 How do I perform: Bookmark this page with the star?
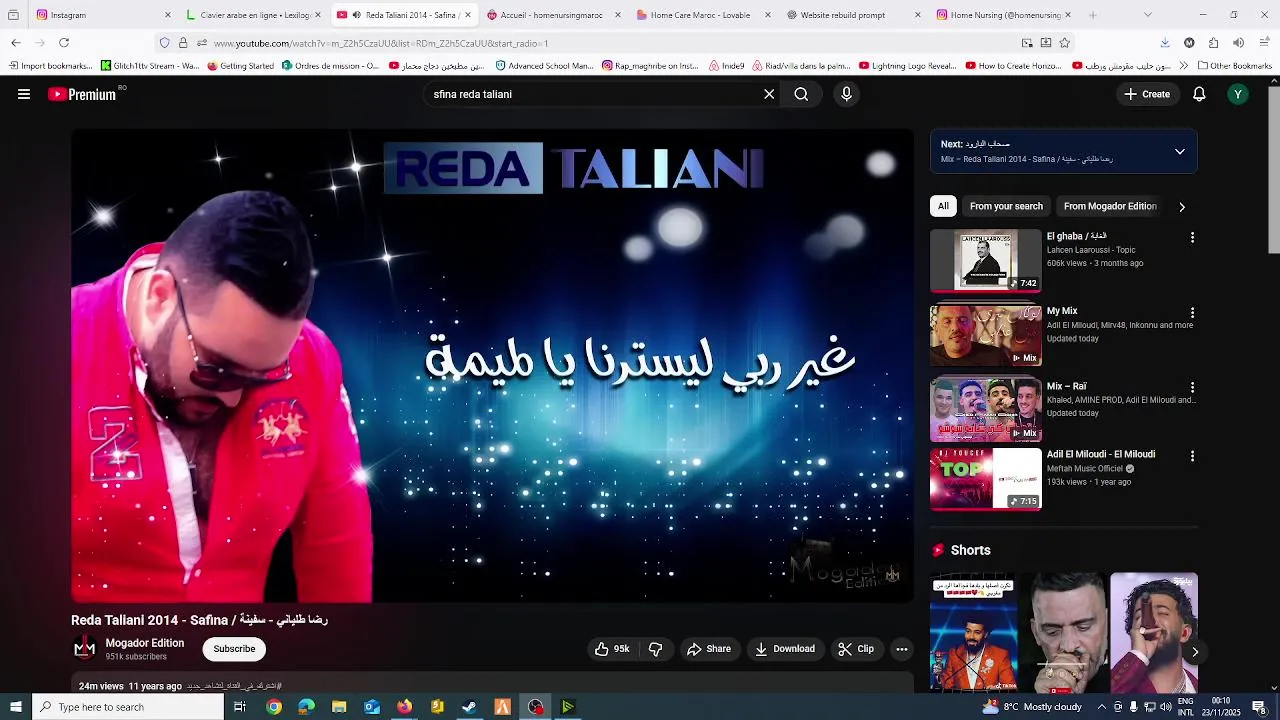pos(1064,43)
